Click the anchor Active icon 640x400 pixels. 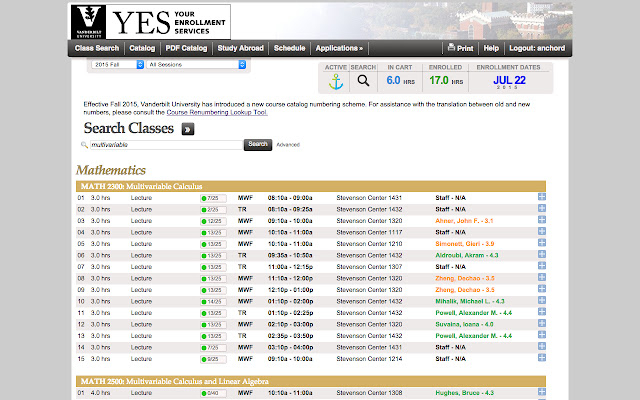[x=336, y=82]
